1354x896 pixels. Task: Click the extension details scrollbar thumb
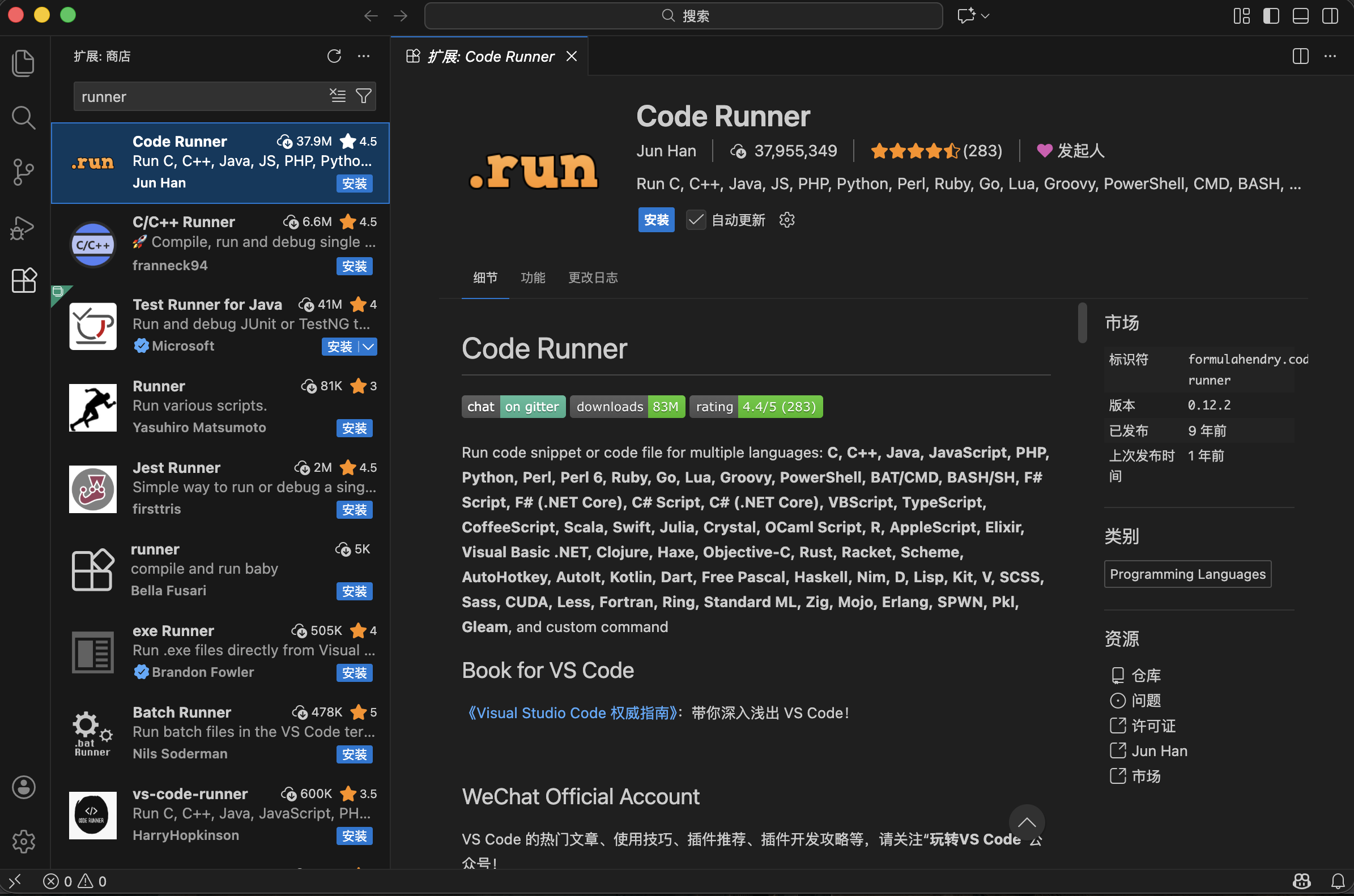tap(1082, 323)
